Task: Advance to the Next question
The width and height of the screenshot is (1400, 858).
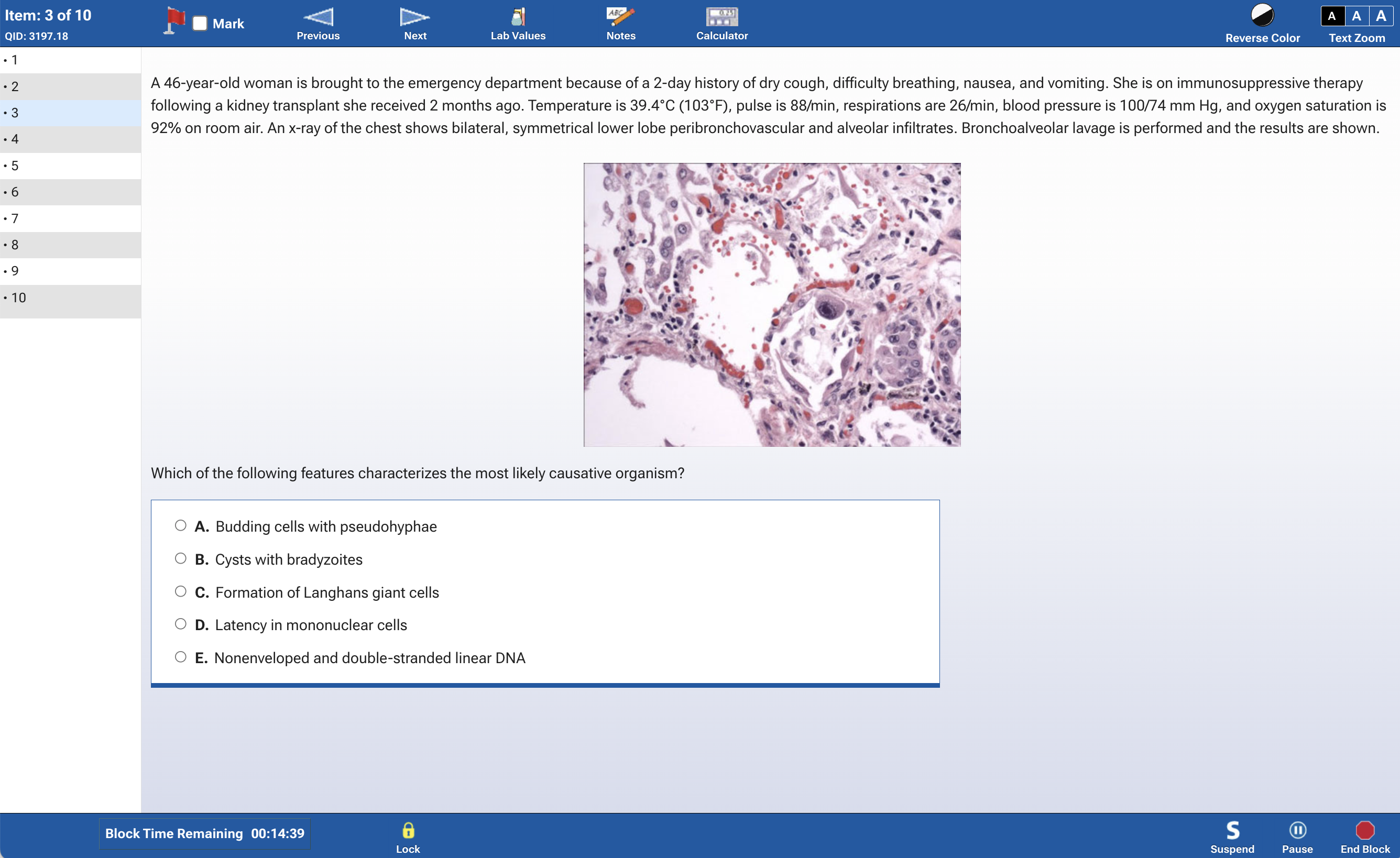Action: click(415, 23)
